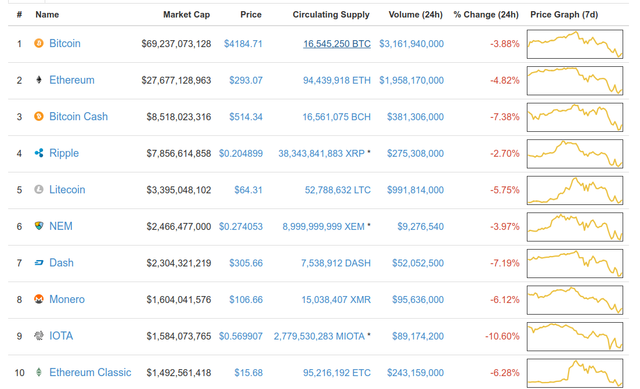
Task: Open the Dash name link
Action: point(61,262)
